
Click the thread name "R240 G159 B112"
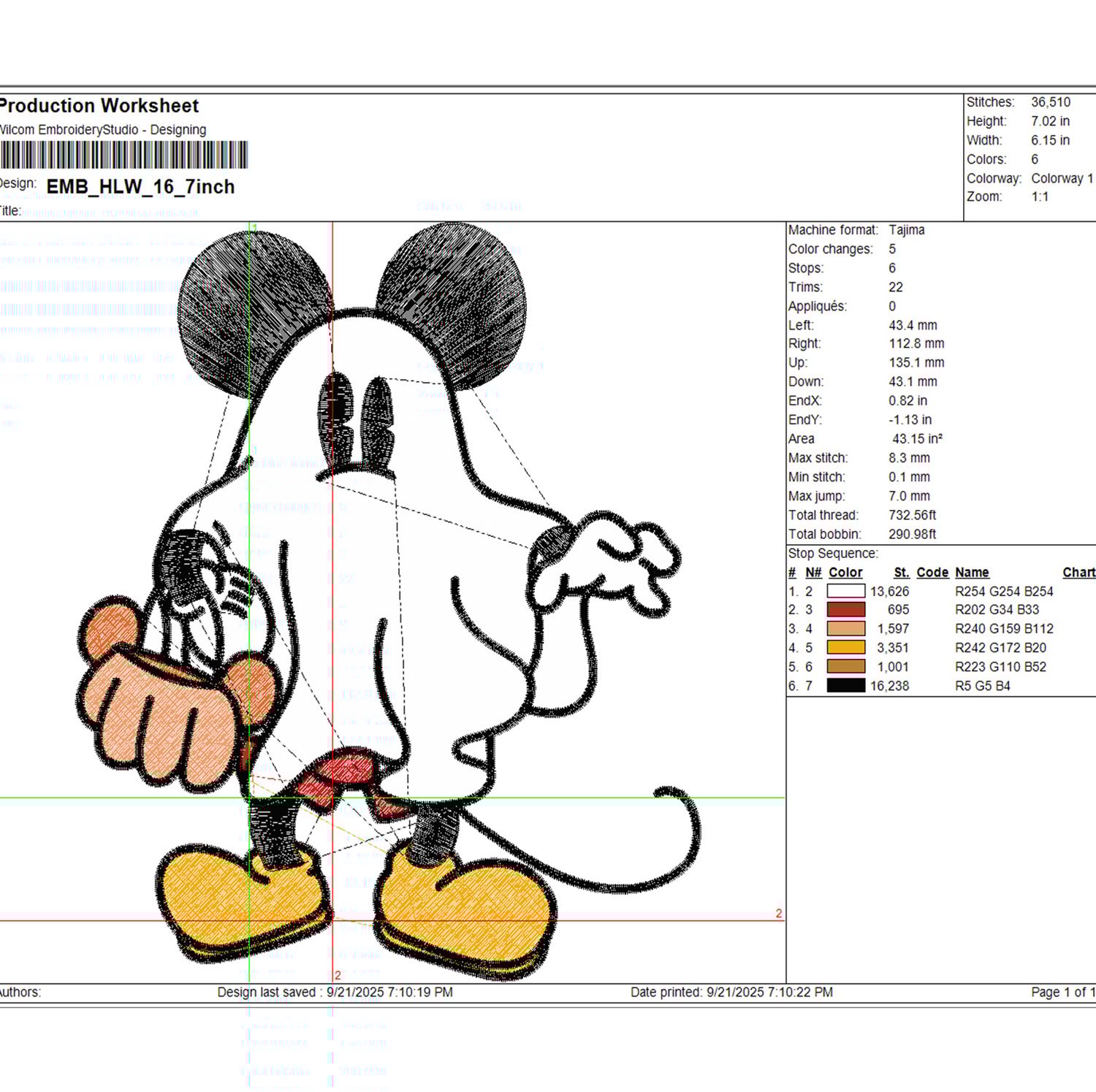click(x=1004, y=629)
